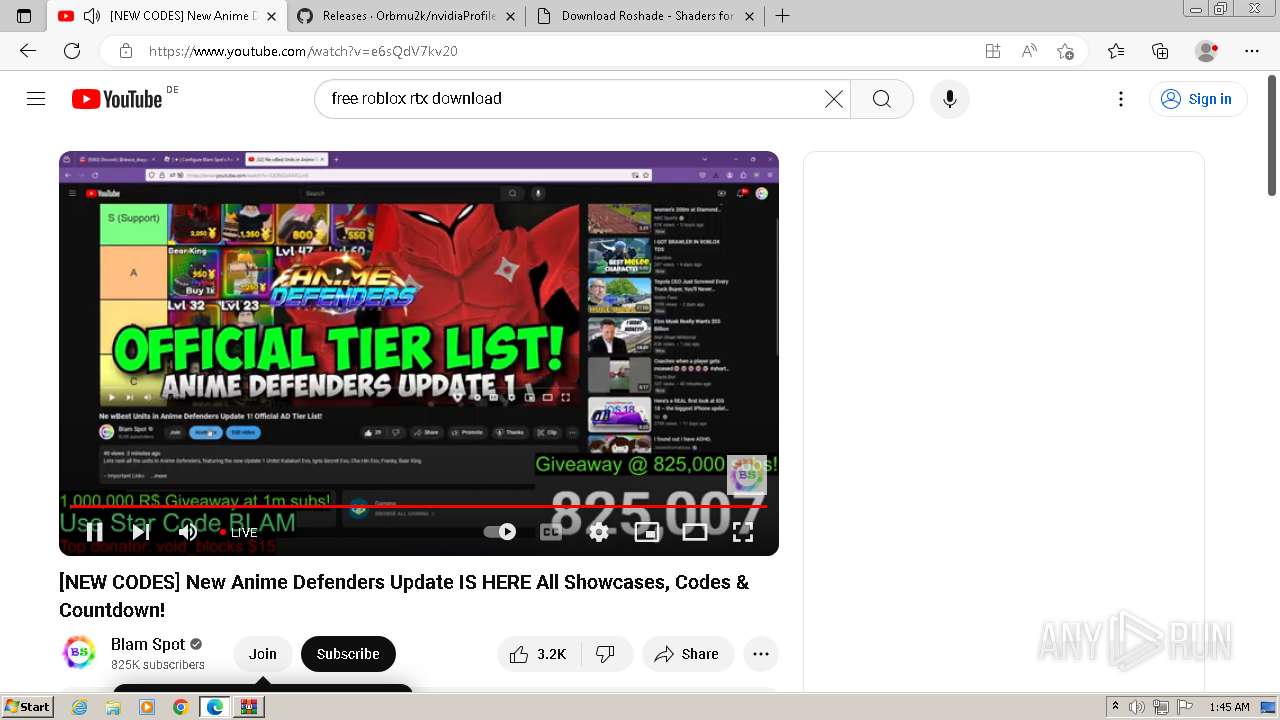Open a new browser tab
Screen dimensions: 1280x720
click(x=783, y=16)
